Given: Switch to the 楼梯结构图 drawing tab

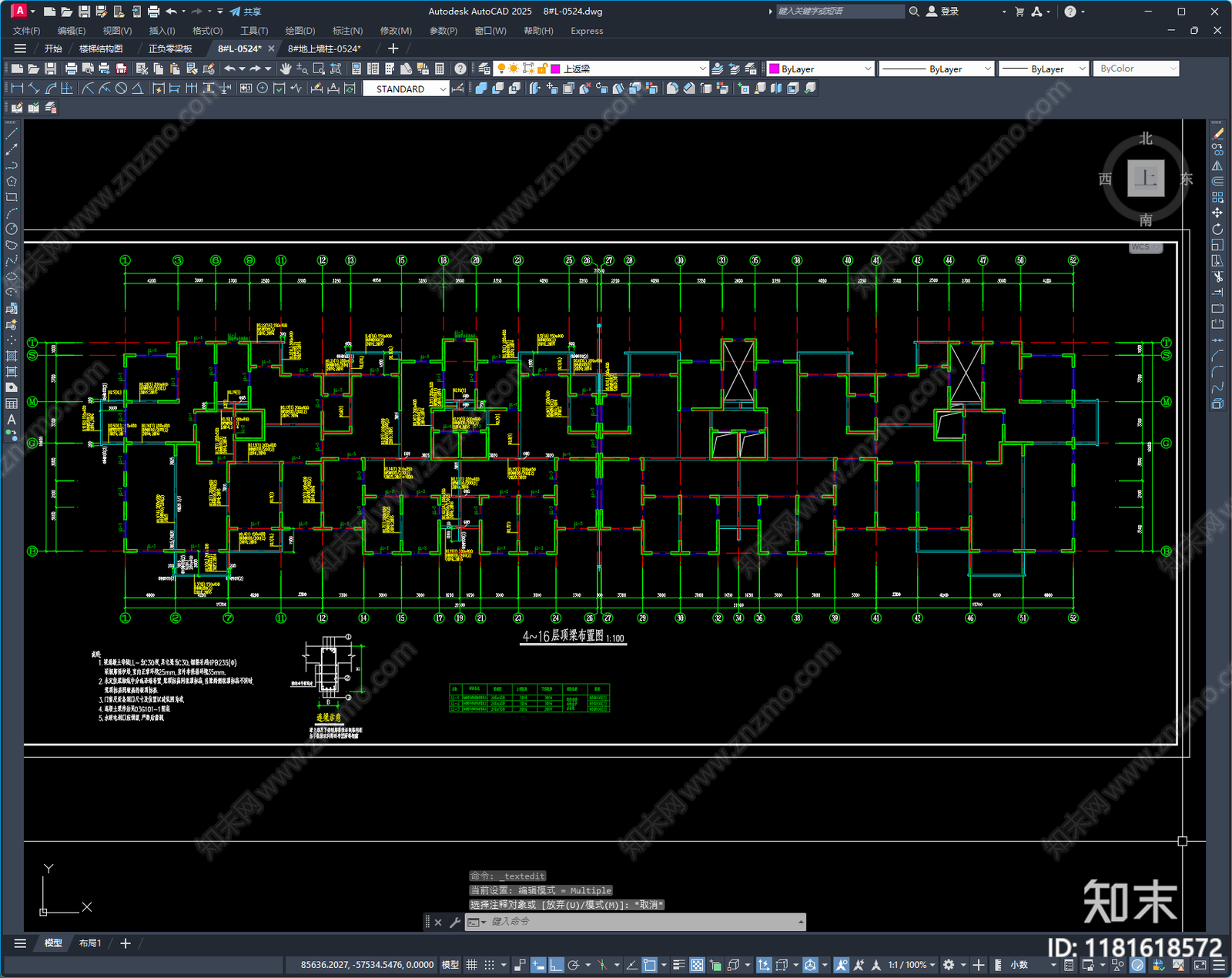Looking at the screenshot, I should tap(101, 49).
